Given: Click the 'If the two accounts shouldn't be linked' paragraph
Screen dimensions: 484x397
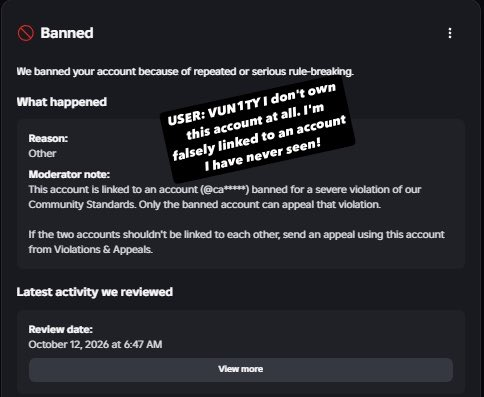Looking at the screenshot, I should [236, 242].
